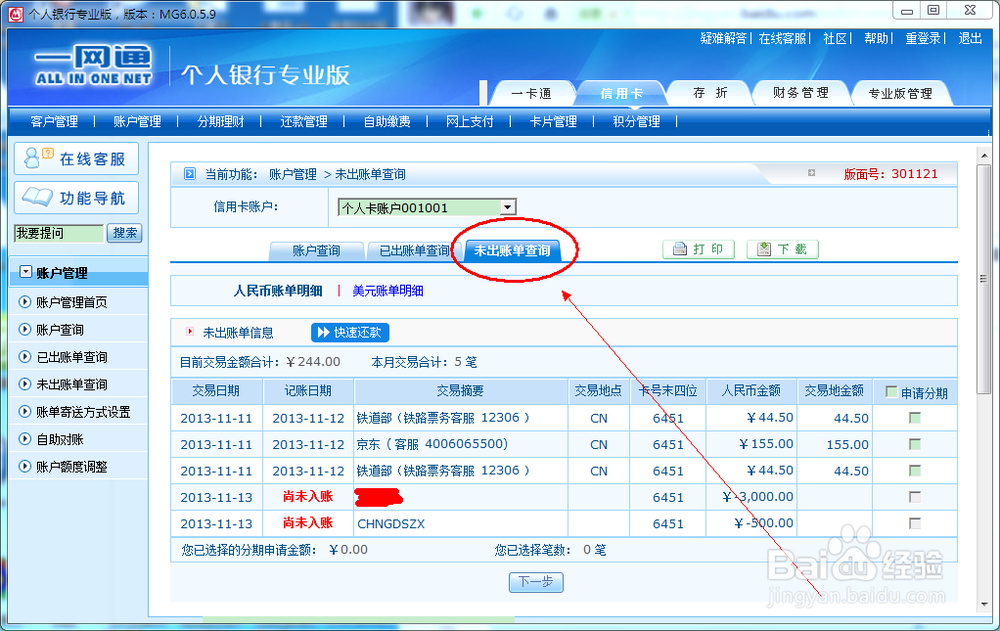Check the installment box on the CHNGDSZX row
1000x631 pixels.
click(914, 523)
